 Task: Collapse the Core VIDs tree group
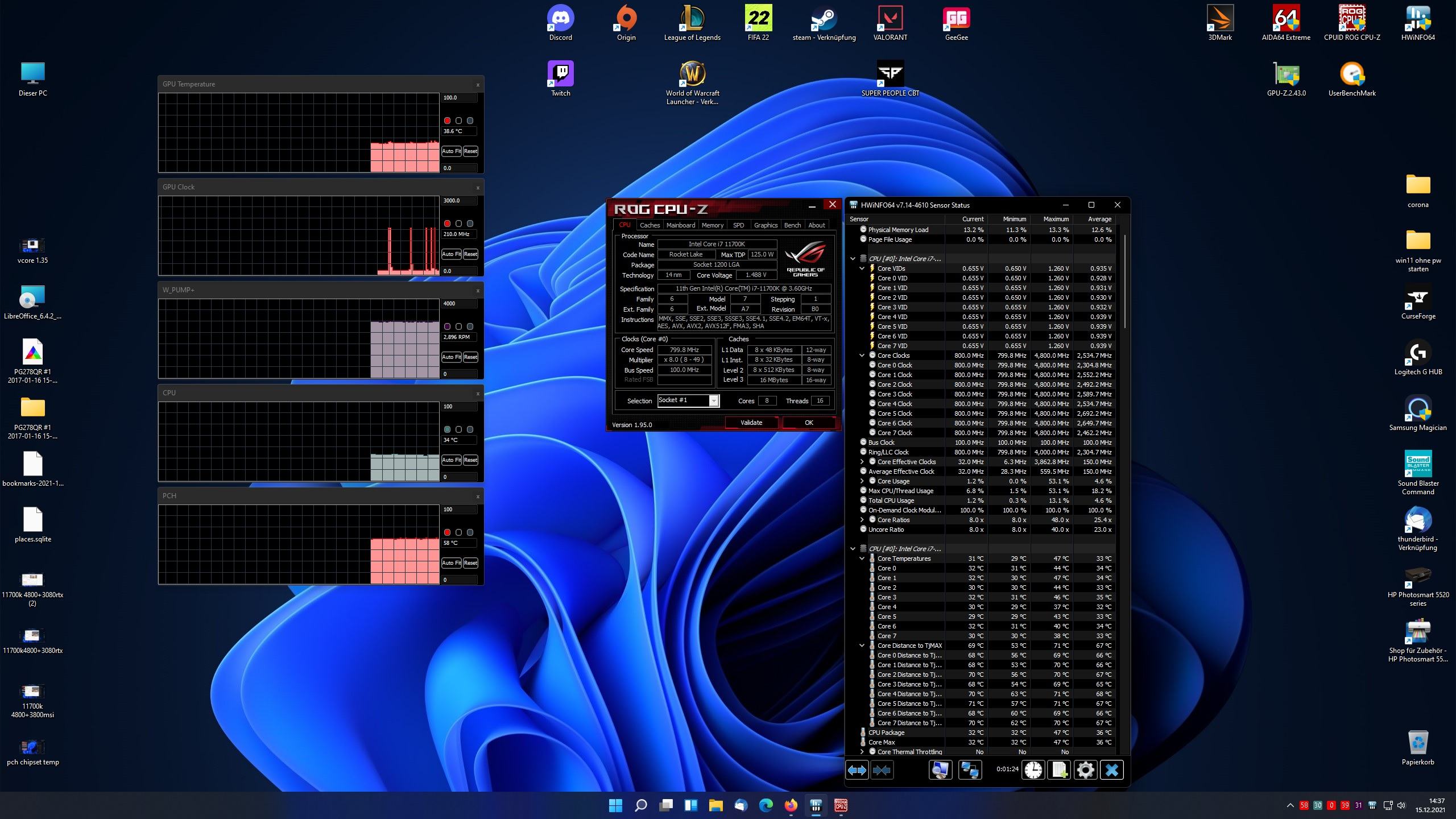pos(862,268)
